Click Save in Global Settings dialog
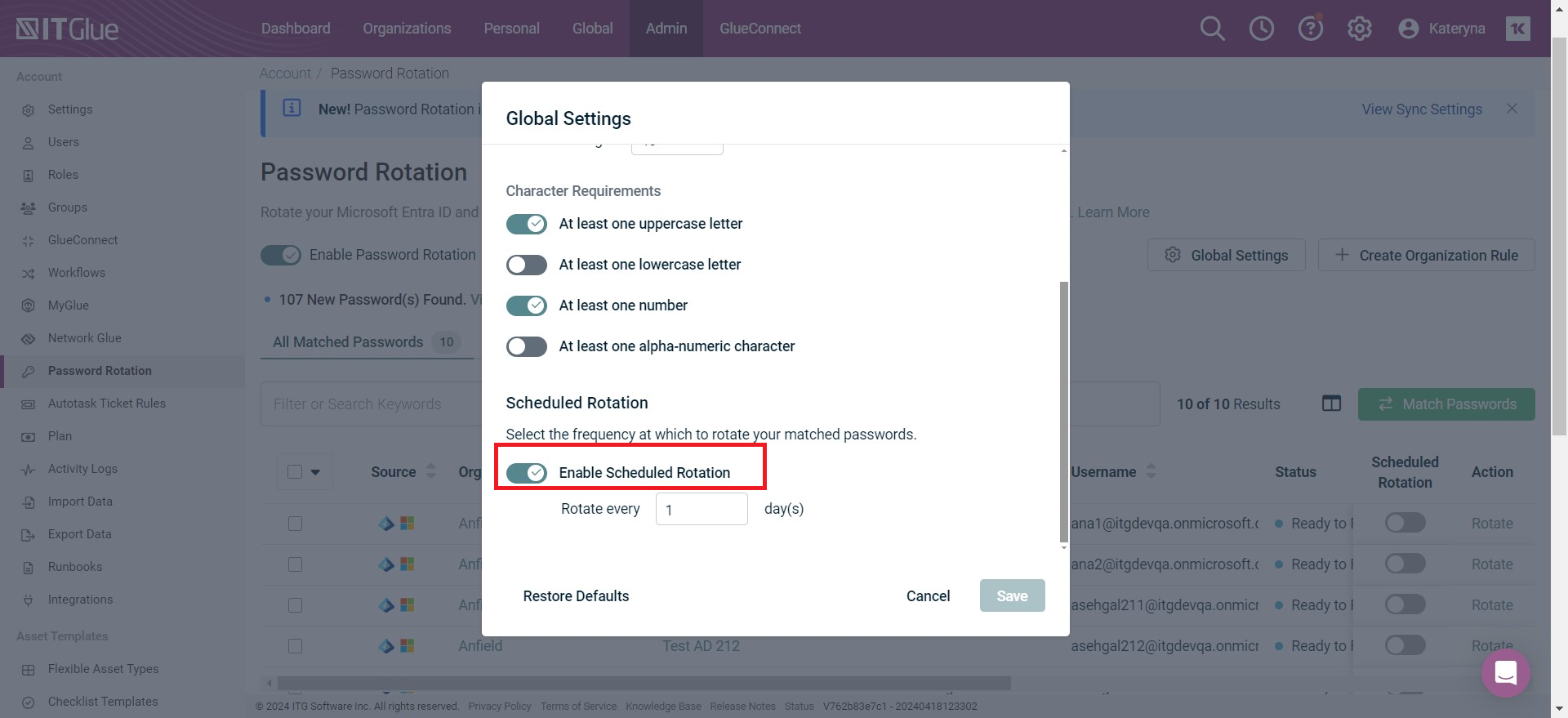This screenshot has height=718, width=1568. (1012, 596)
